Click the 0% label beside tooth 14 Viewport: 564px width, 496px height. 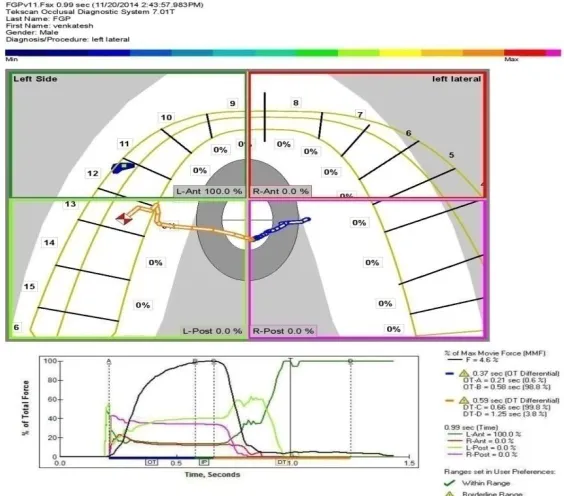155,263
